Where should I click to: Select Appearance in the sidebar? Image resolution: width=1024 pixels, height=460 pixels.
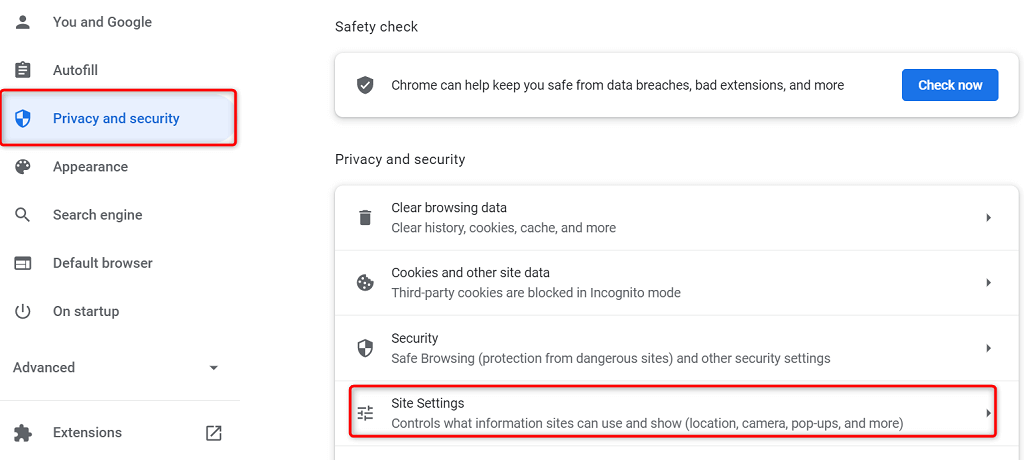(x=90, y=167)
